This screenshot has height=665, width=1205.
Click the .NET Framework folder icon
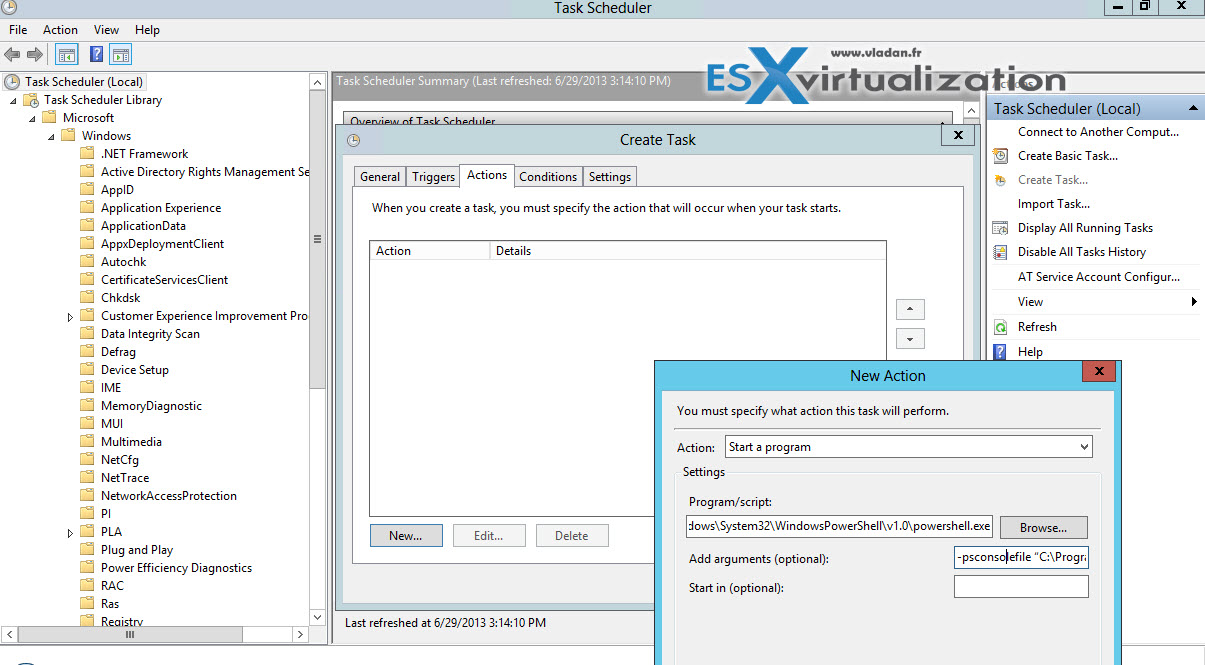(x=87, y=154)
